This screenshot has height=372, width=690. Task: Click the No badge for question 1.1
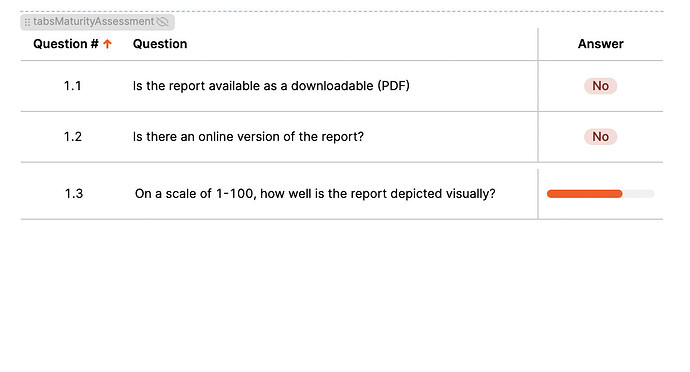601,86
